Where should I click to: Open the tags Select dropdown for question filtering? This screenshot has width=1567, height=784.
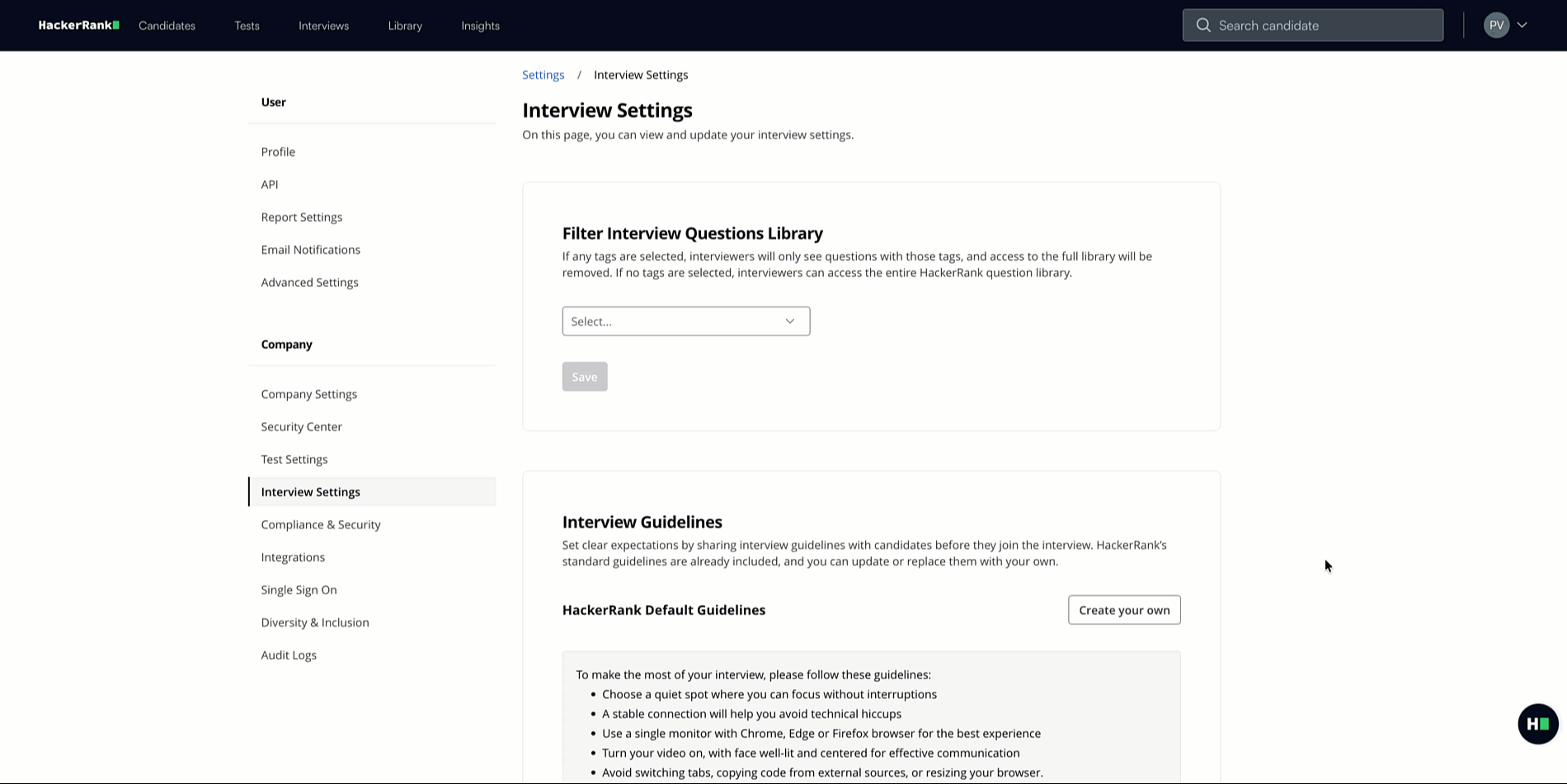point(685,321)
